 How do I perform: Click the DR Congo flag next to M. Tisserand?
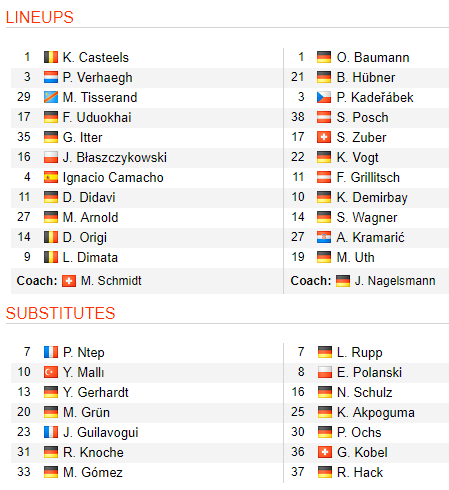pos(51,97)
